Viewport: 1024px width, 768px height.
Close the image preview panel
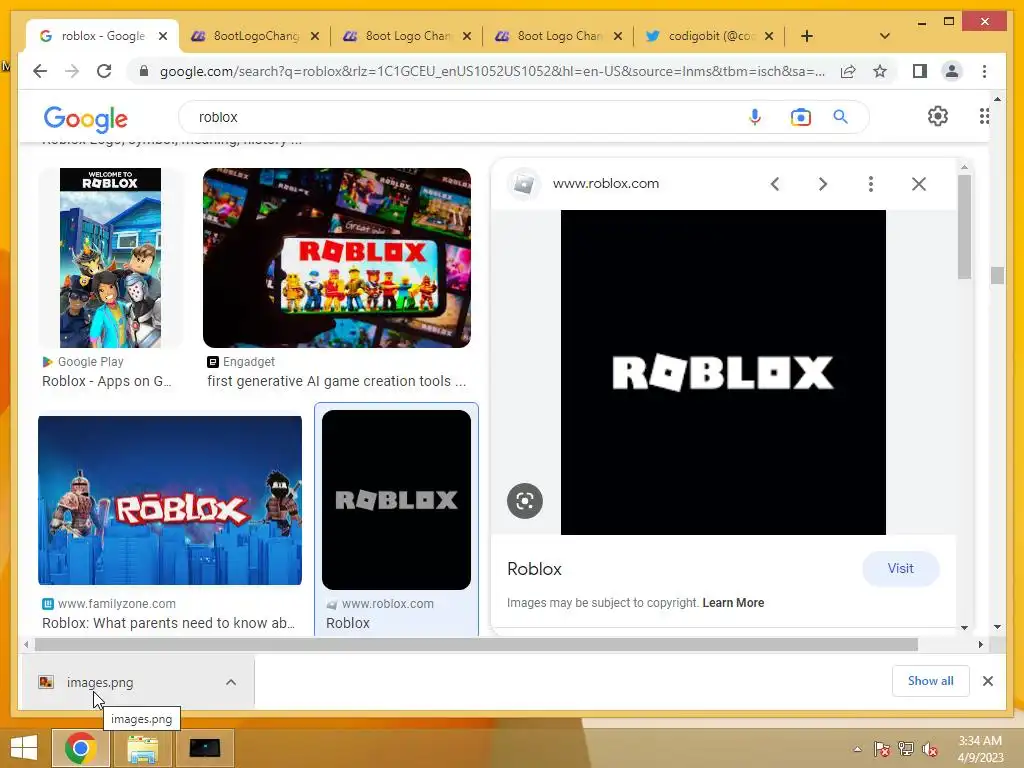919,184
